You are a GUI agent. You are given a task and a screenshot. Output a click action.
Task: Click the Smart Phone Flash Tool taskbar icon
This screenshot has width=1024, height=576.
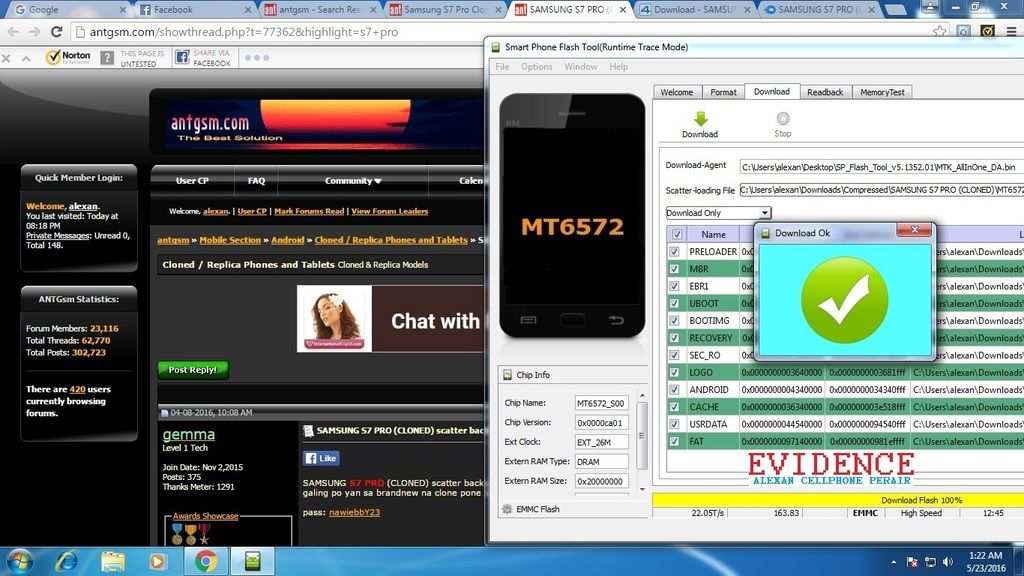click(252, 561)
